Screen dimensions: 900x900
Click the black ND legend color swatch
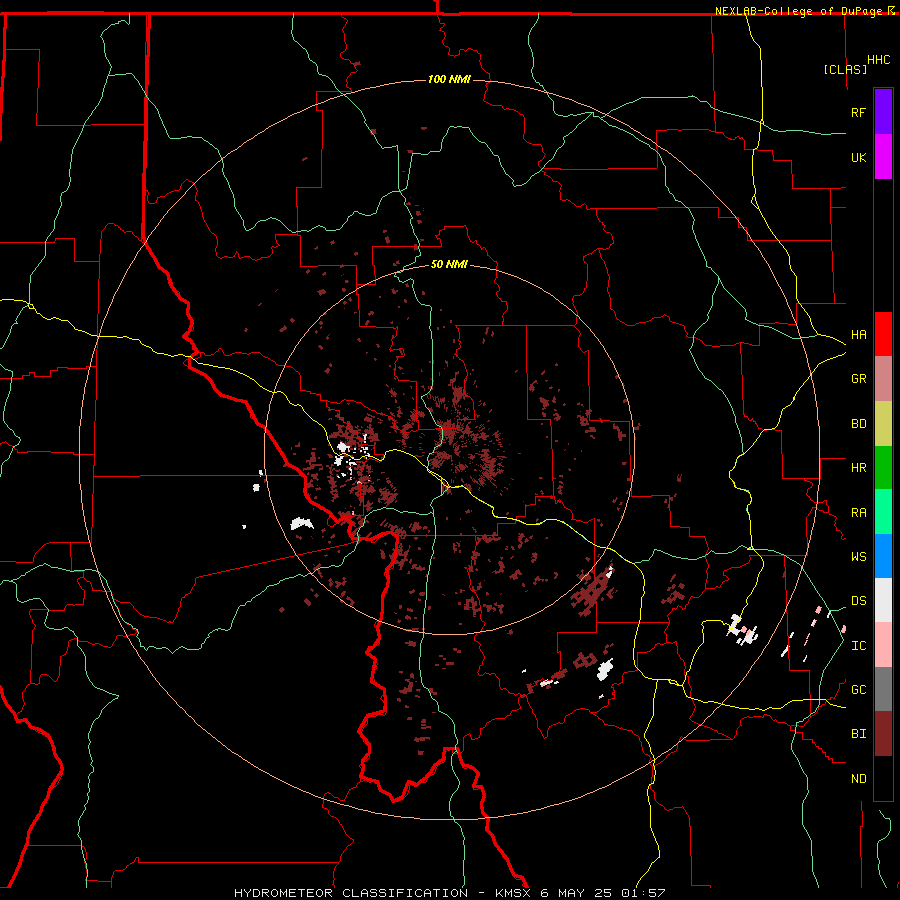tap(883, 778)
